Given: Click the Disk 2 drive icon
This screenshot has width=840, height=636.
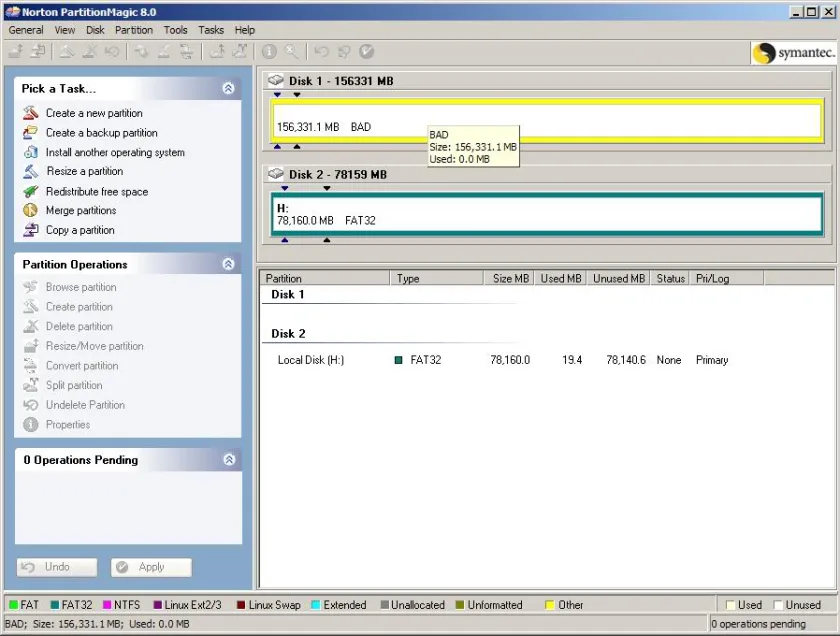Looking at the screenshot, I should click(276, 174).
